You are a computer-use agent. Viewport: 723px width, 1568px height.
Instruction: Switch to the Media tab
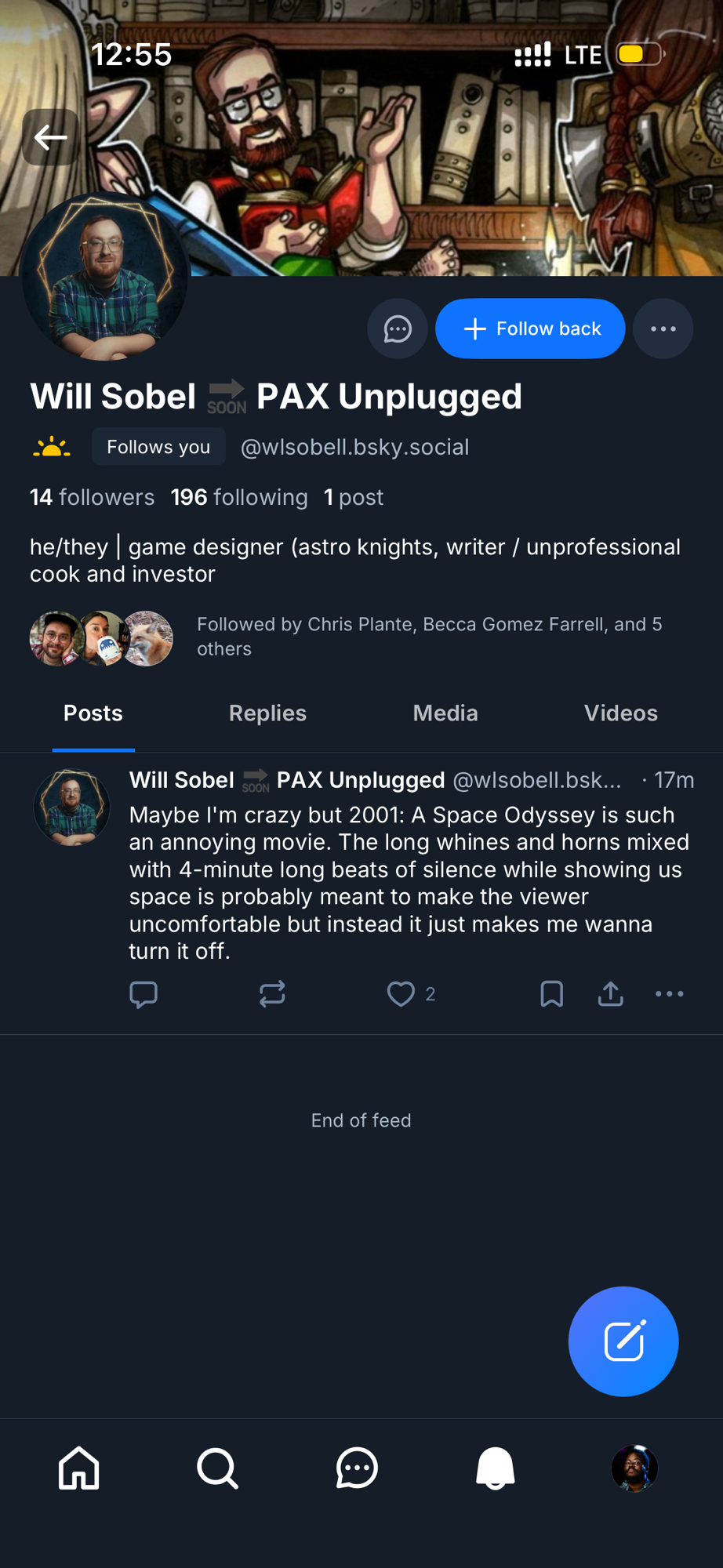pos(445,713)
